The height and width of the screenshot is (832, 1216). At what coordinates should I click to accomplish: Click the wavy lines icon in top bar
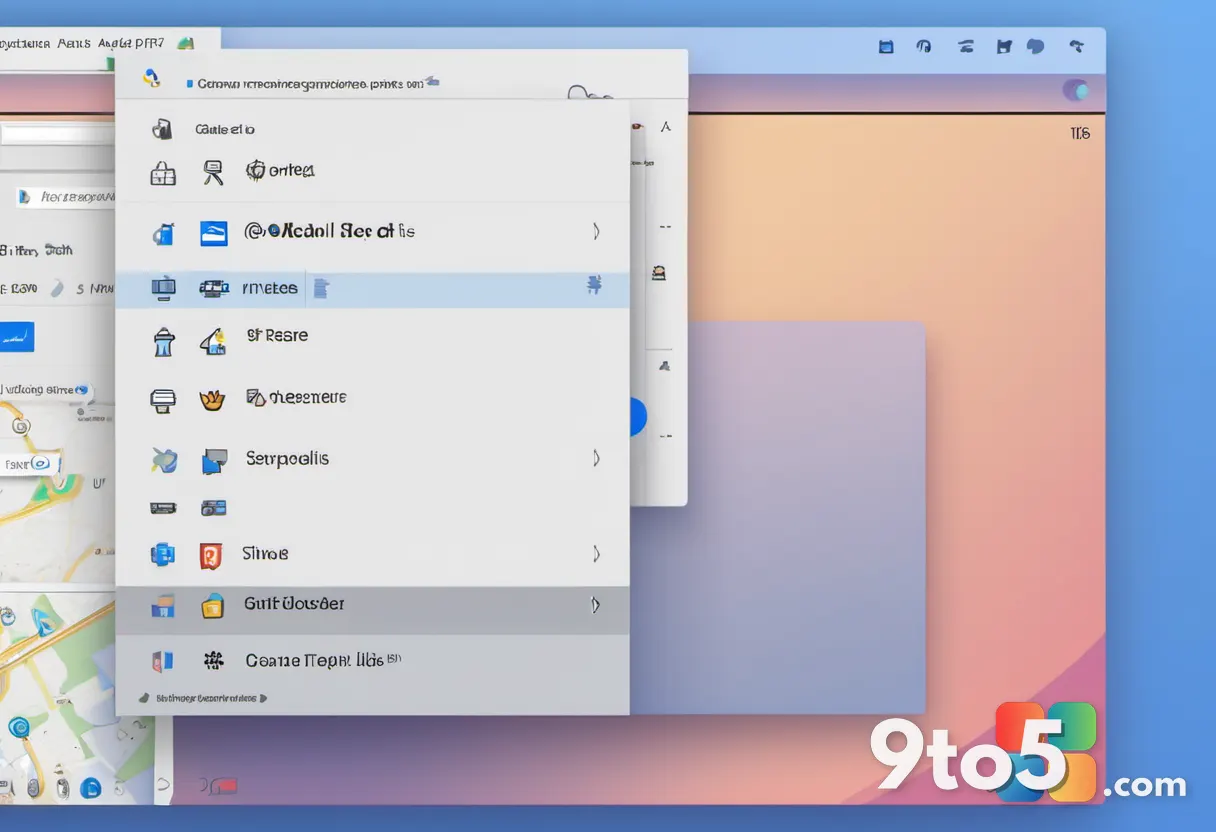[966, 46]
